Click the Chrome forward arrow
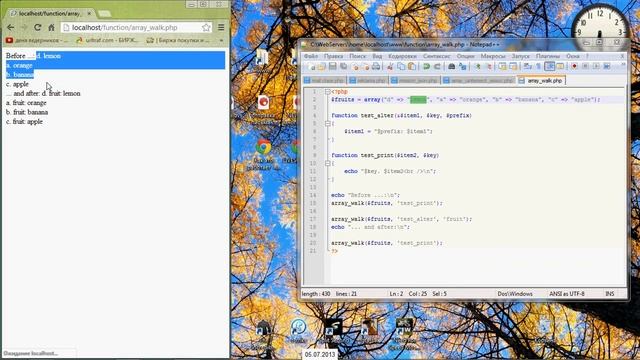Viewport: 640px width, 360px height. tap(24, 27)
